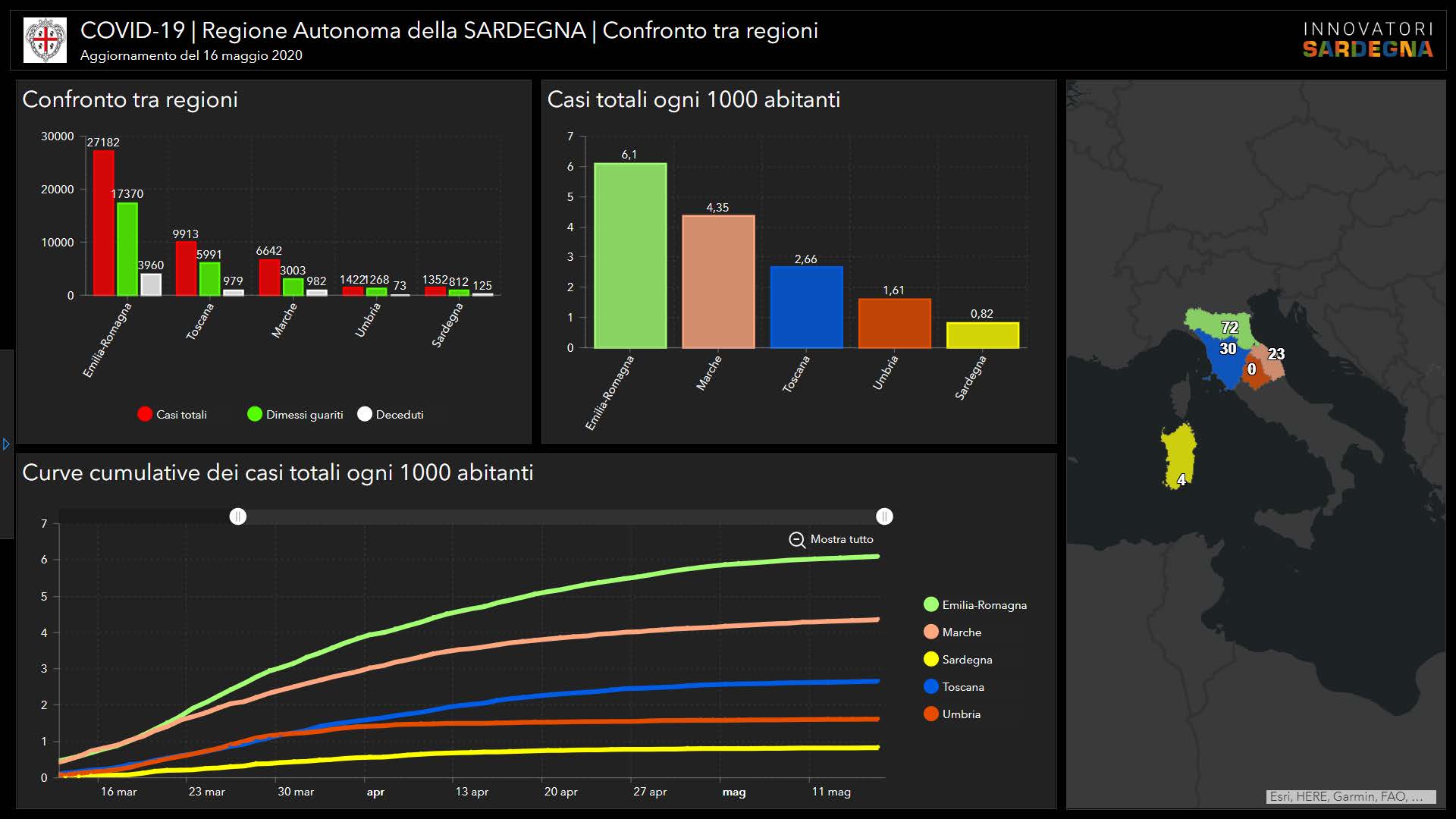Click the Mostra tutto zoom-out magnifier icon

796,540
